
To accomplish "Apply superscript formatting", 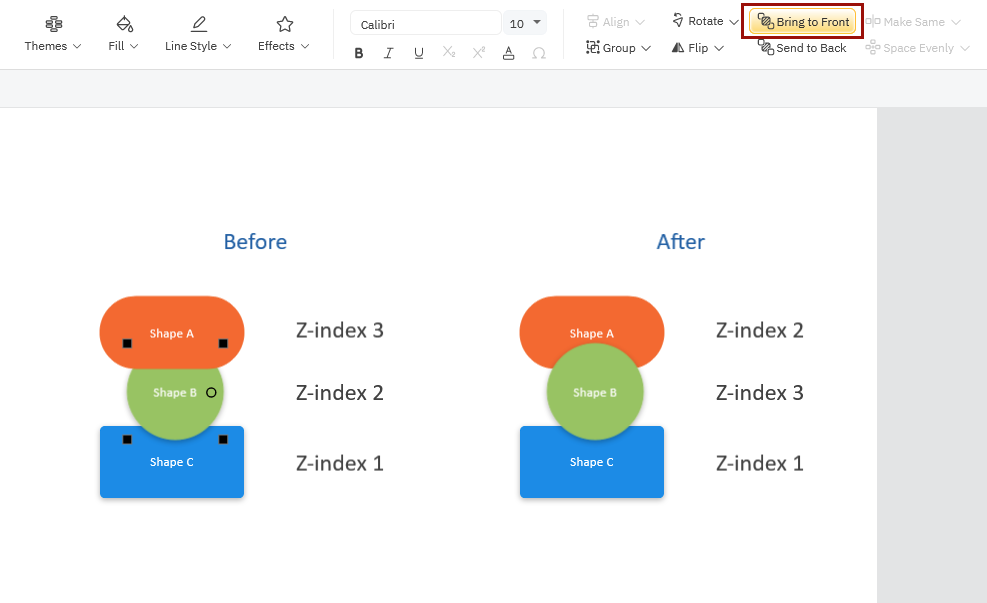I will pos(479,53).
